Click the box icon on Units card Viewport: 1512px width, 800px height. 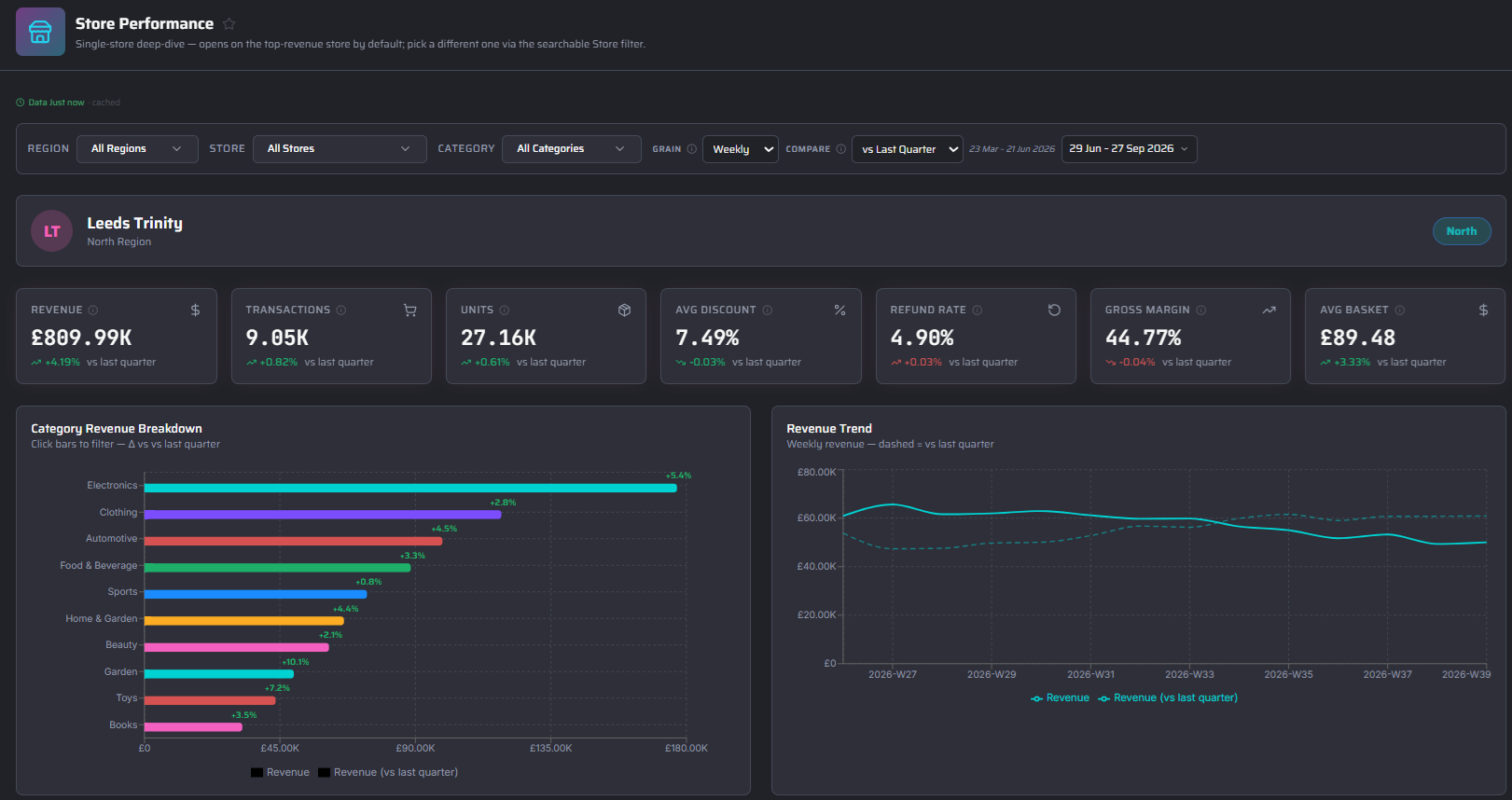(625, 310)
